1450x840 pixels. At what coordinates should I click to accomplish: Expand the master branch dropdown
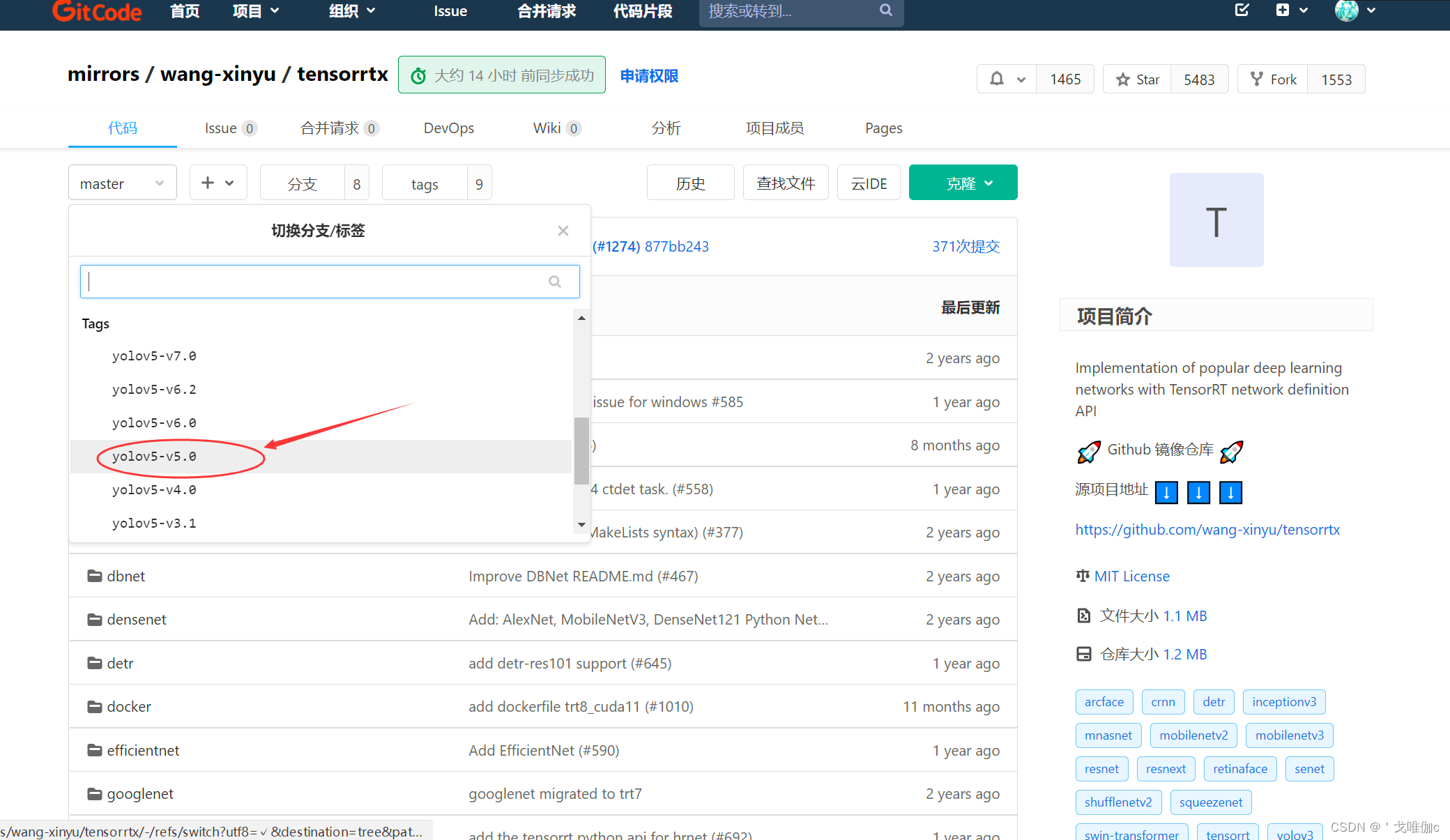point(122,183)
